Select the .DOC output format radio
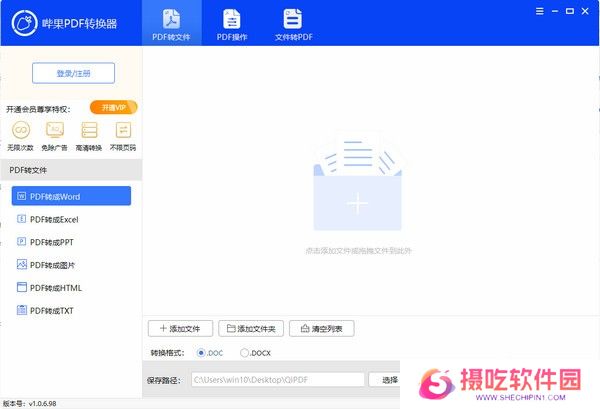 (202, 353)
